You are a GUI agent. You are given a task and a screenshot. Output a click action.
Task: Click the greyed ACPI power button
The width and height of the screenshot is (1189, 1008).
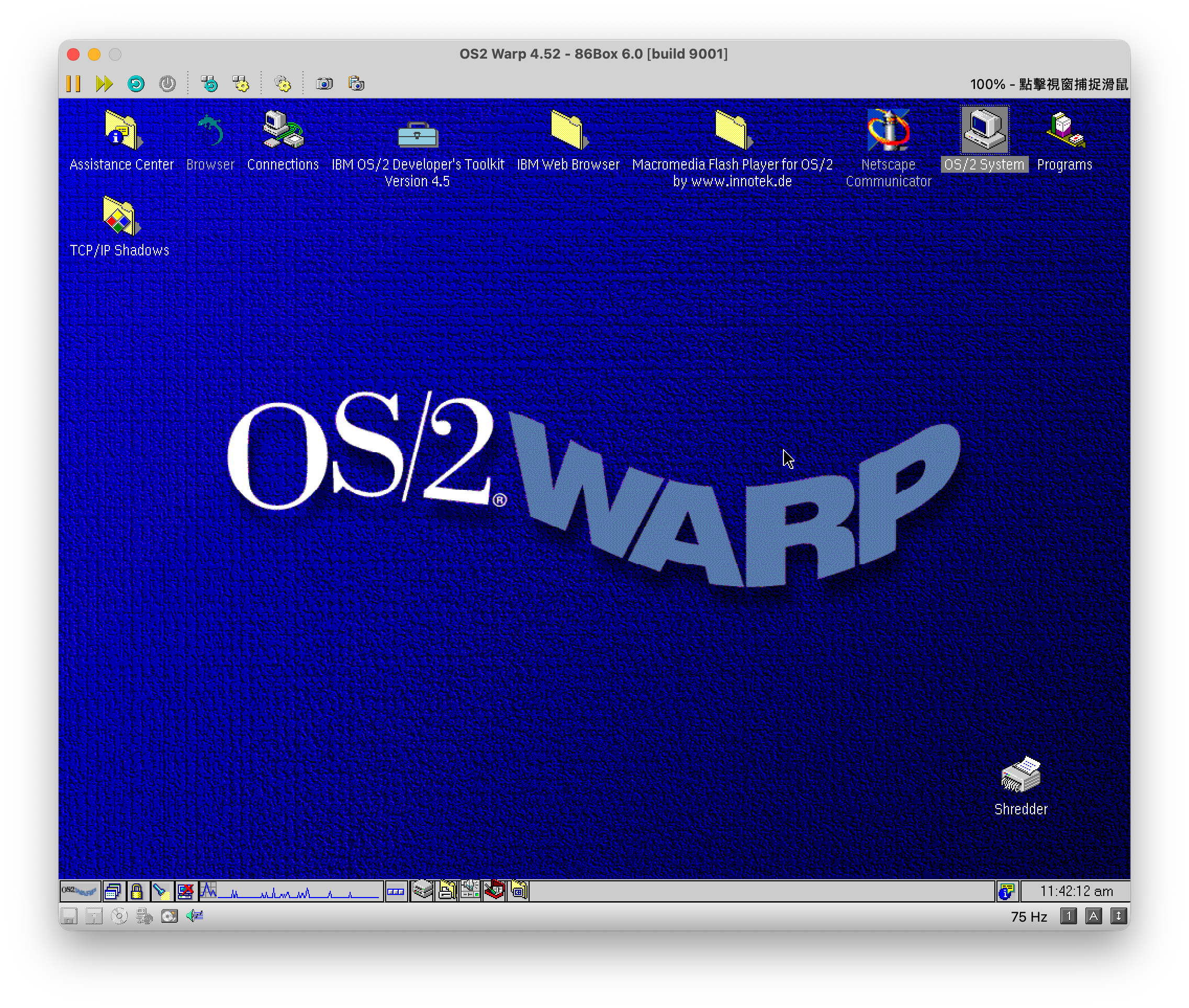pyautogui.click(x=167, y=84)
